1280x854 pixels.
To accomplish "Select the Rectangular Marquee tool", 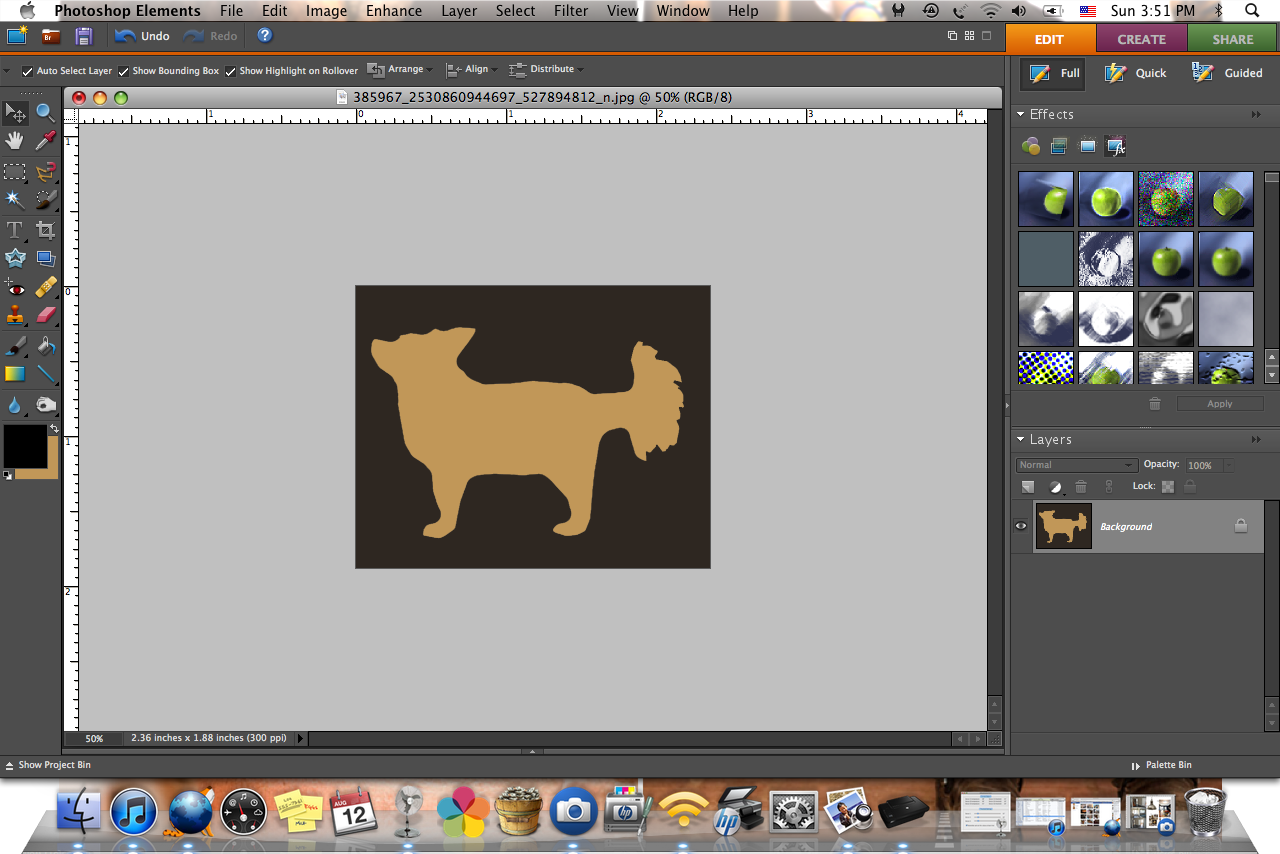I will tap(15, 171).
